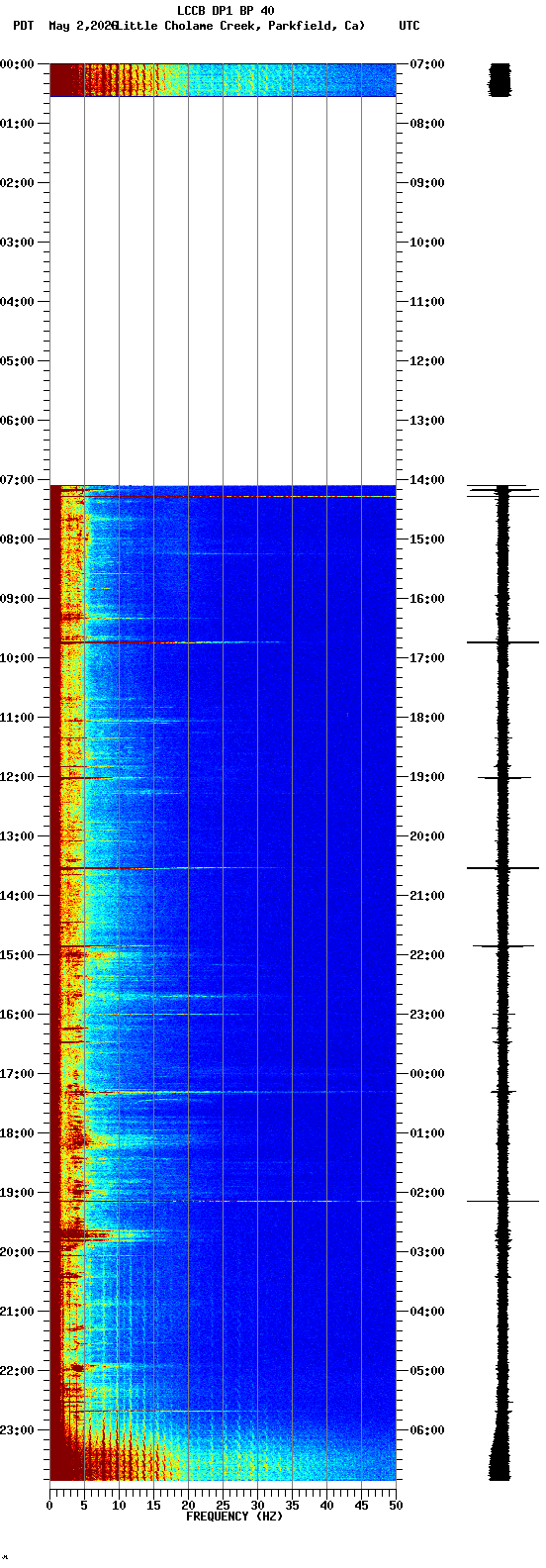Screen dimensions: 546x1568
Task: Click the "12:00" label on the UTC axis
Action: 426,361
